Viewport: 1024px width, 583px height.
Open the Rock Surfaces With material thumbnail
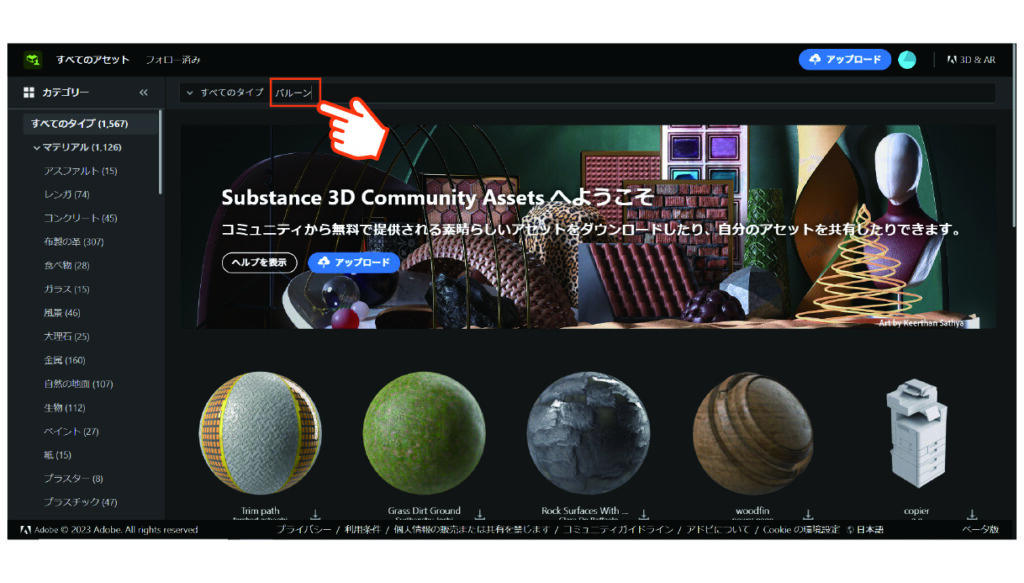coord(588,433)
